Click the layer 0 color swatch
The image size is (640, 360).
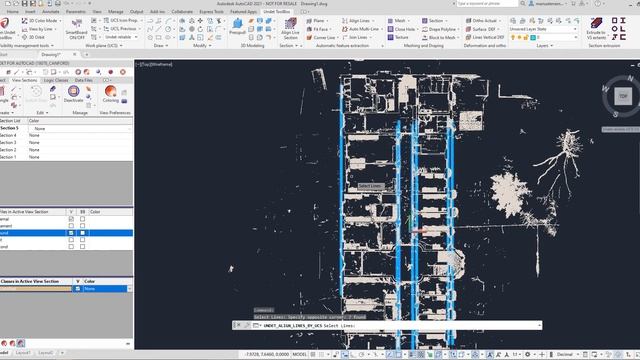click(533, 37)
